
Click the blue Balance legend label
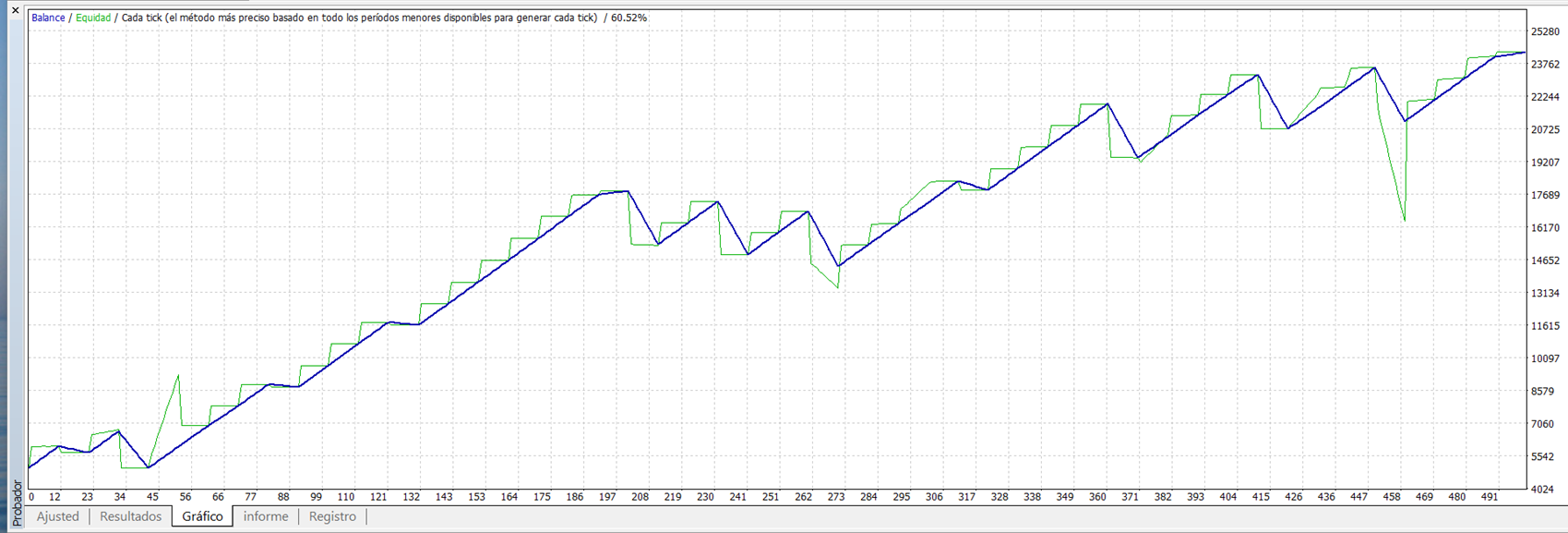coord(48,18)
